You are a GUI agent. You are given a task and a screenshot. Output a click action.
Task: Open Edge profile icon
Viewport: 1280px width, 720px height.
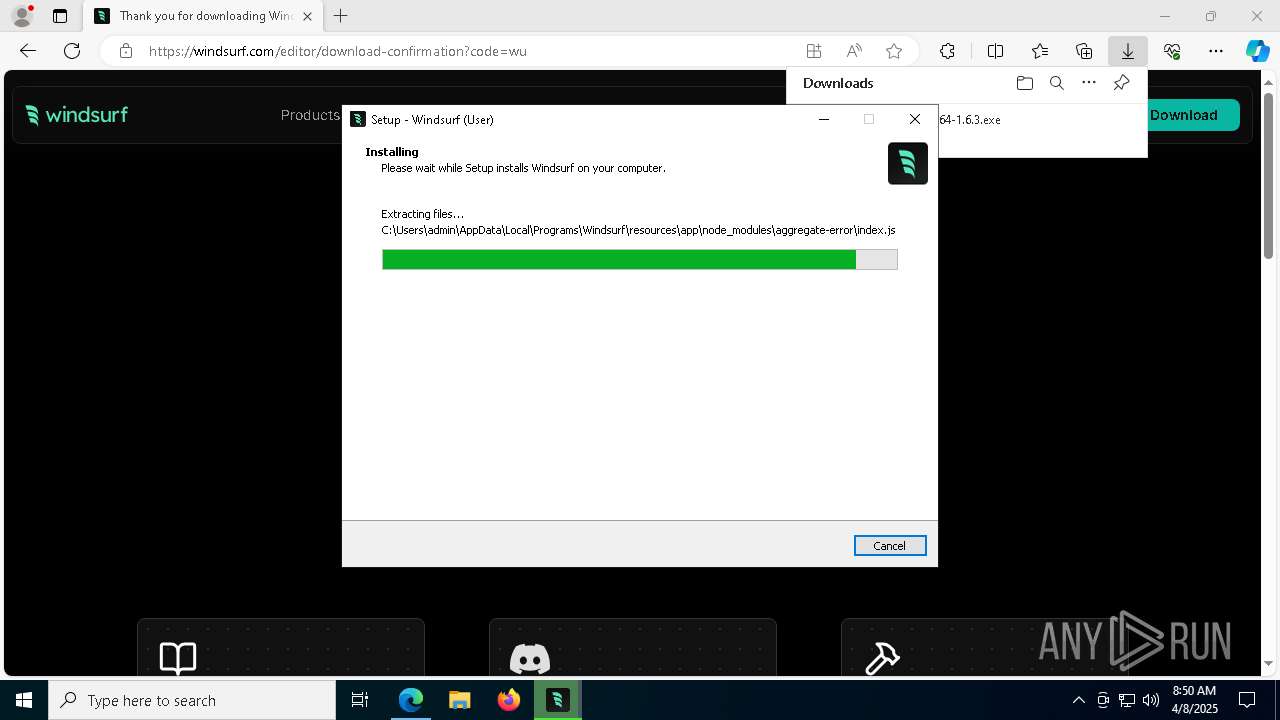[x=22, y=16]
